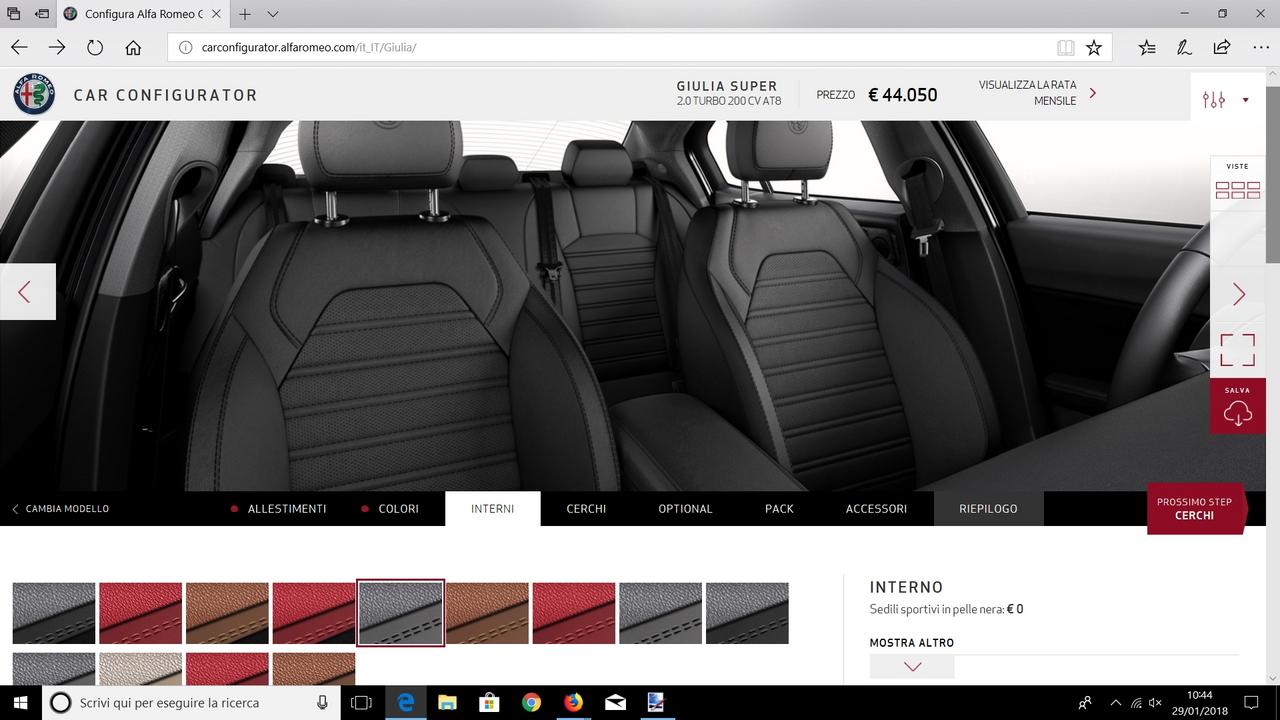Open the Optional tab
The width and height of the screenshot is (1280, 720).
coord(685,509)
